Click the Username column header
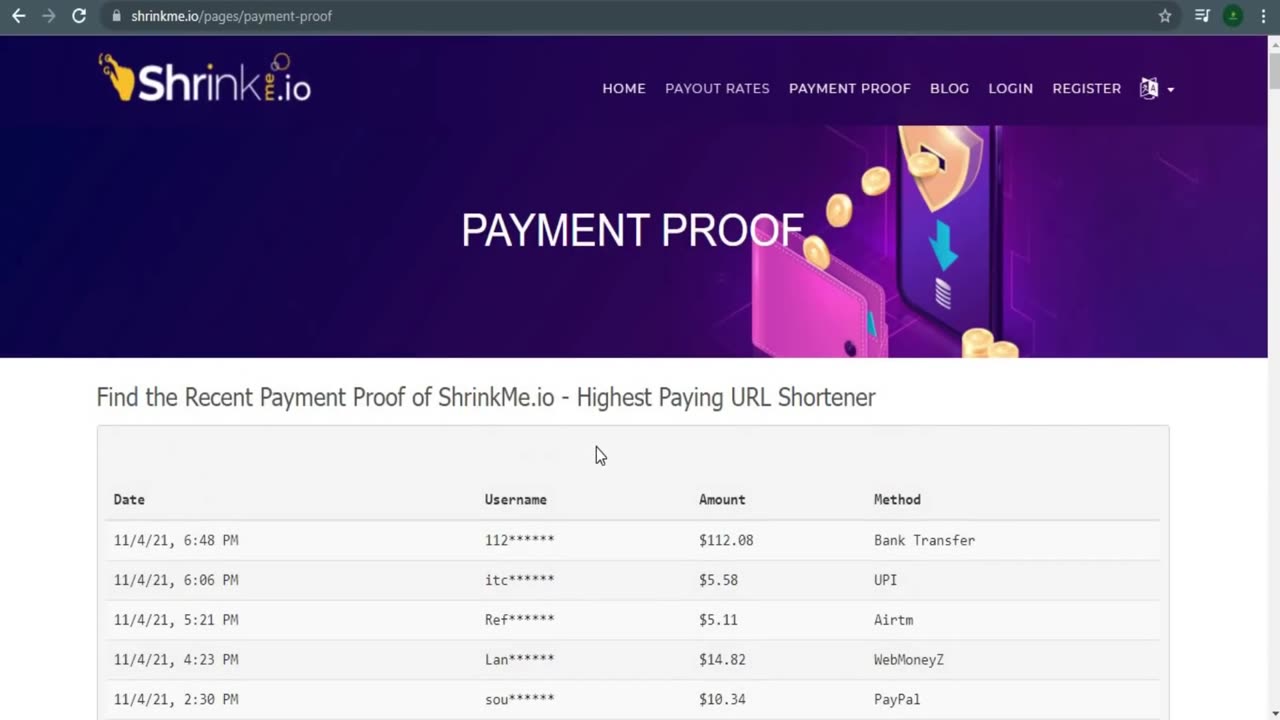 [x=516, y=499]
